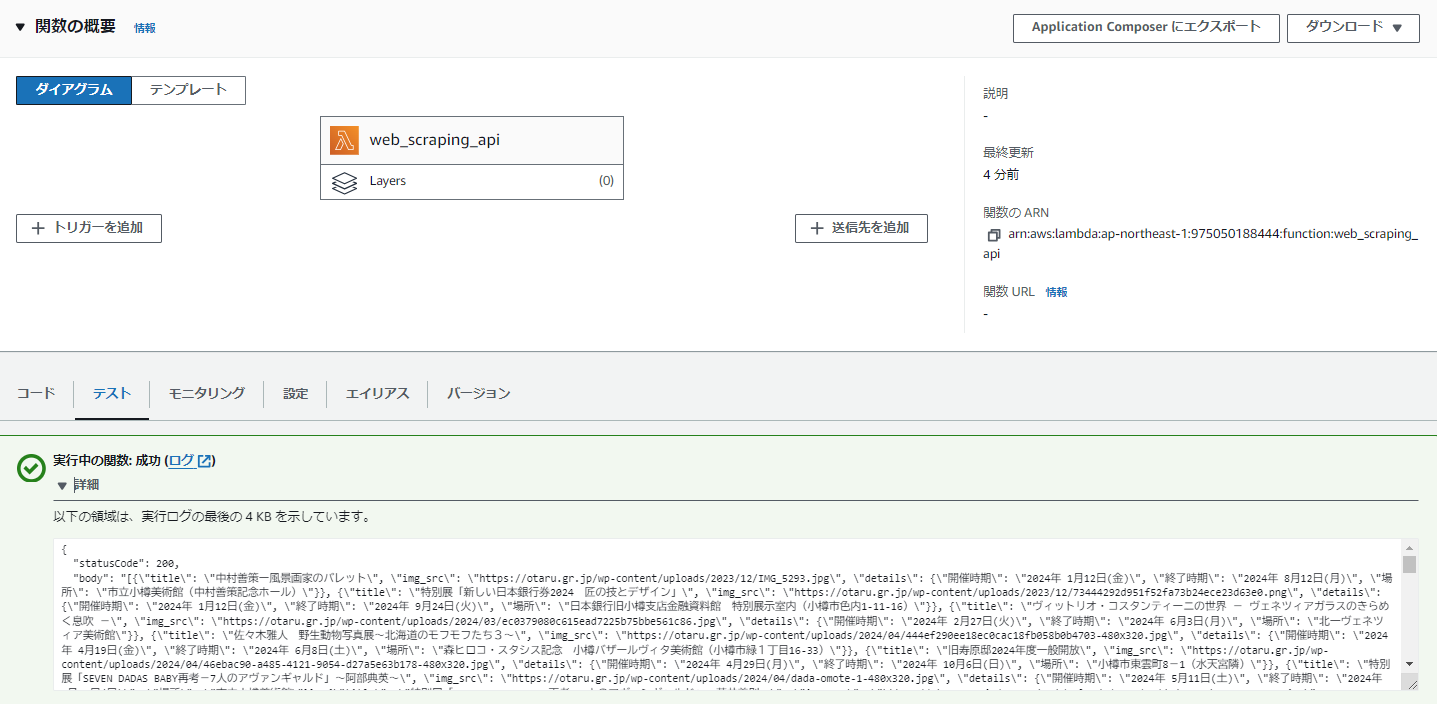
Task: Click the Layers icon in the diagram
Action: [345, 182]
